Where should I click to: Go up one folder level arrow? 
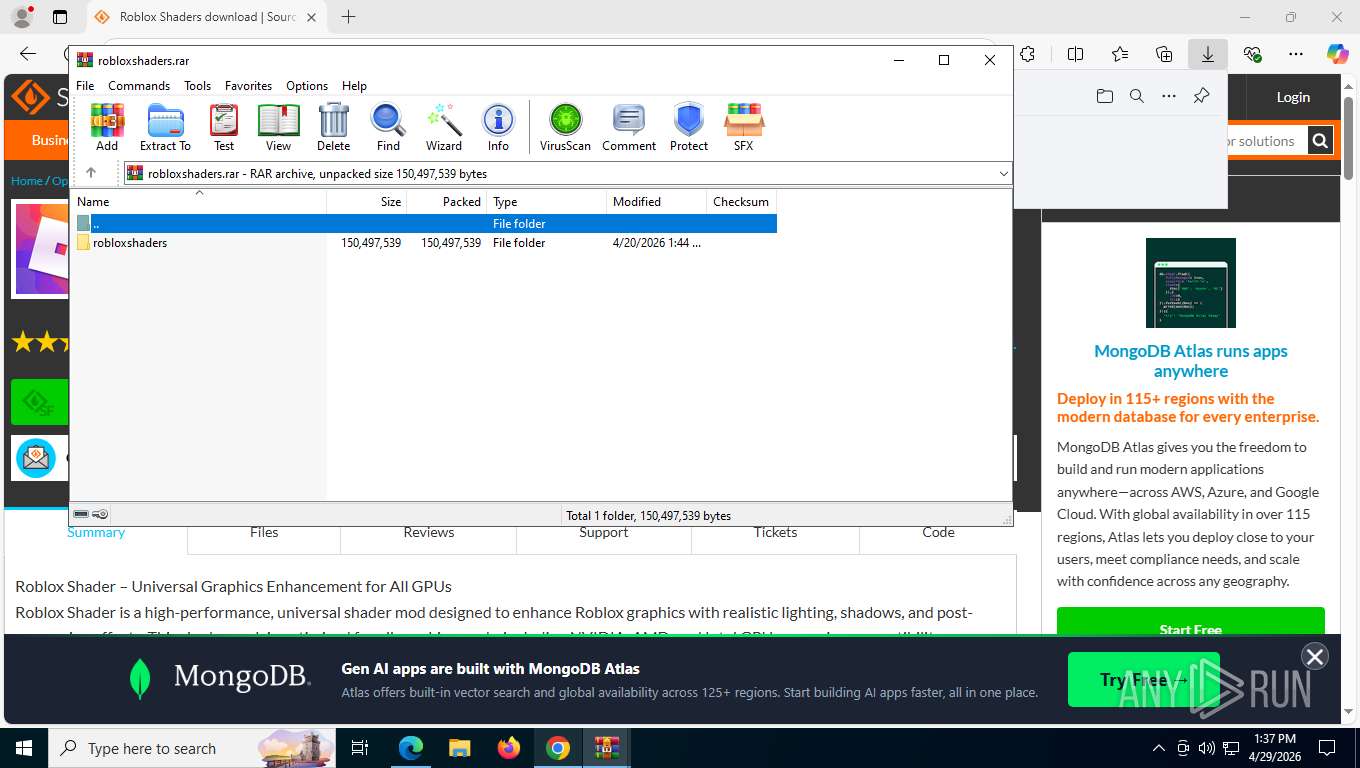point(91,173)
